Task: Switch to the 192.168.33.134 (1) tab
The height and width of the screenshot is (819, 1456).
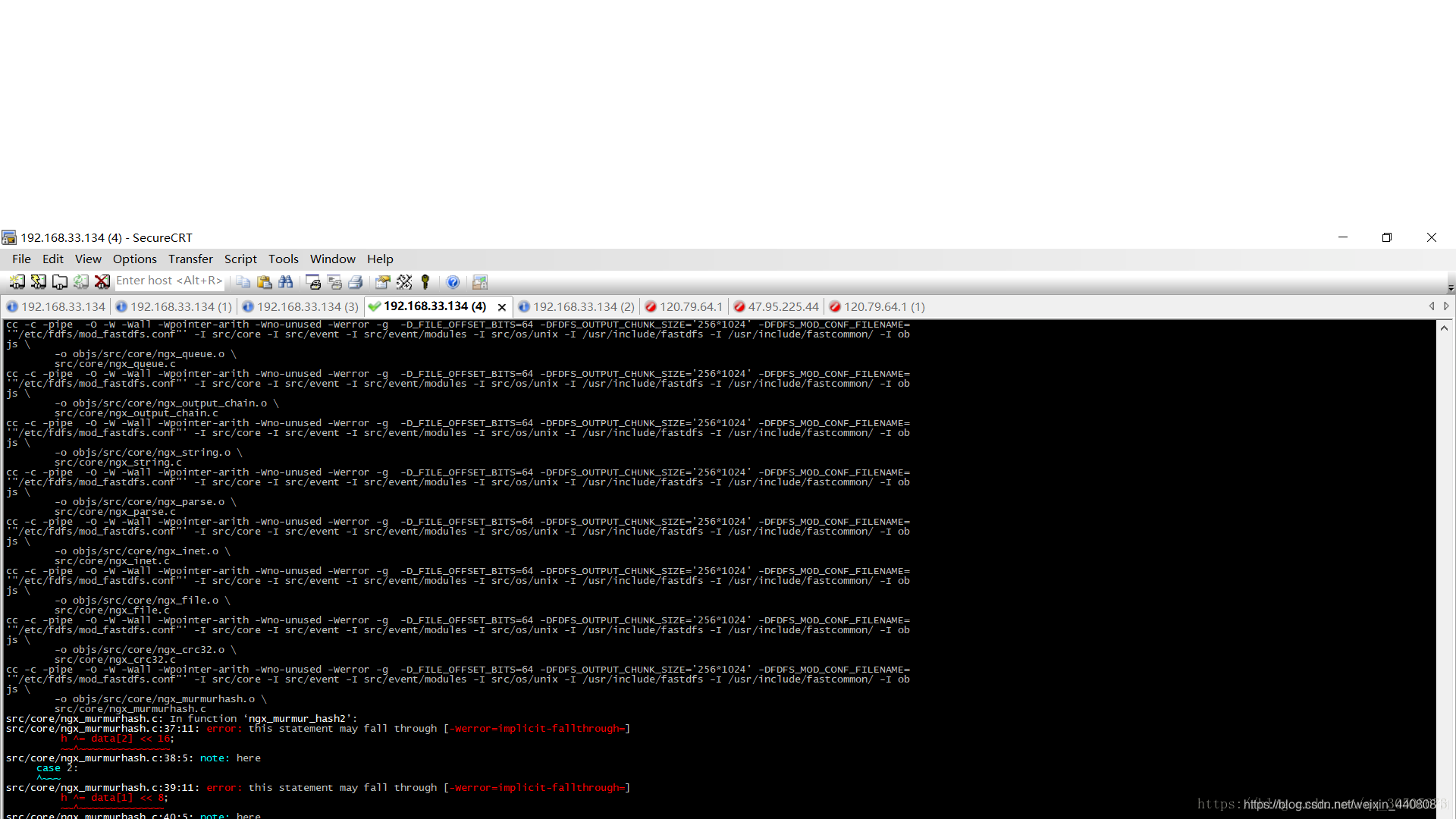Action: 174,306
